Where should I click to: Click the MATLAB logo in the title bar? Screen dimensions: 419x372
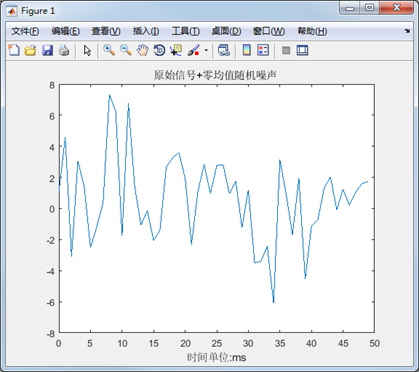[x=12, y=11]
